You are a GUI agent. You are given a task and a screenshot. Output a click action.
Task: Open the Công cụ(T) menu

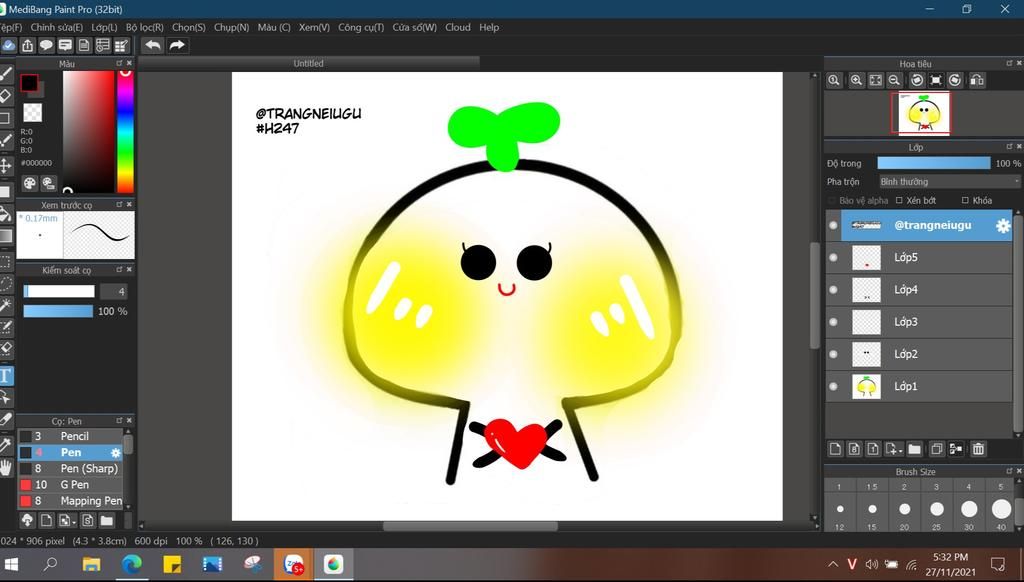pyautogui.click(x=360, y=27)
